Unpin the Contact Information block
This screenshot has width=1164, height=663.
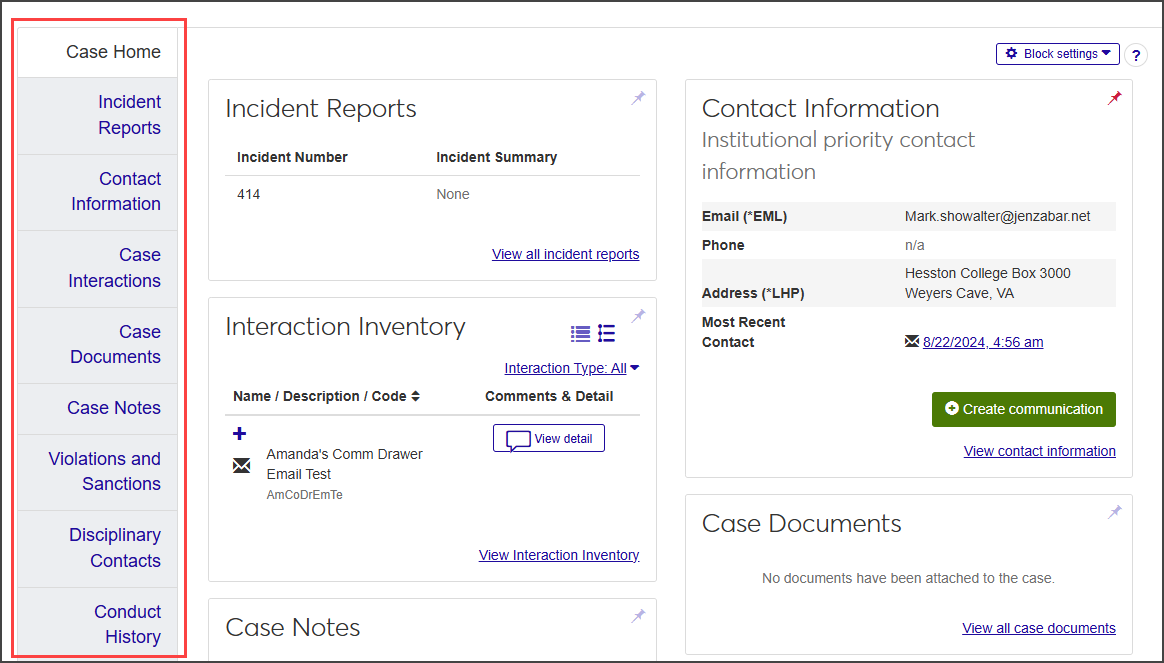click(1114, 98)
